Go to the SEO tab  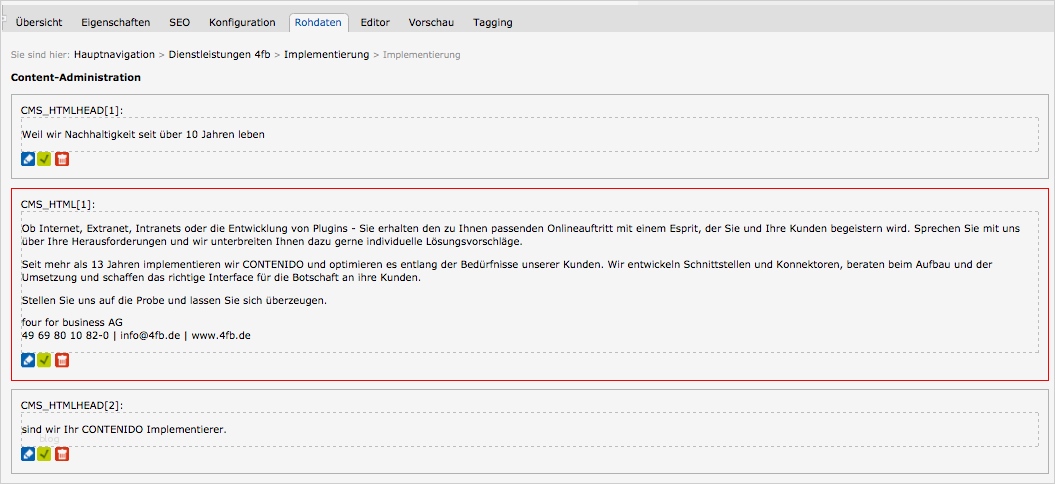179,22
